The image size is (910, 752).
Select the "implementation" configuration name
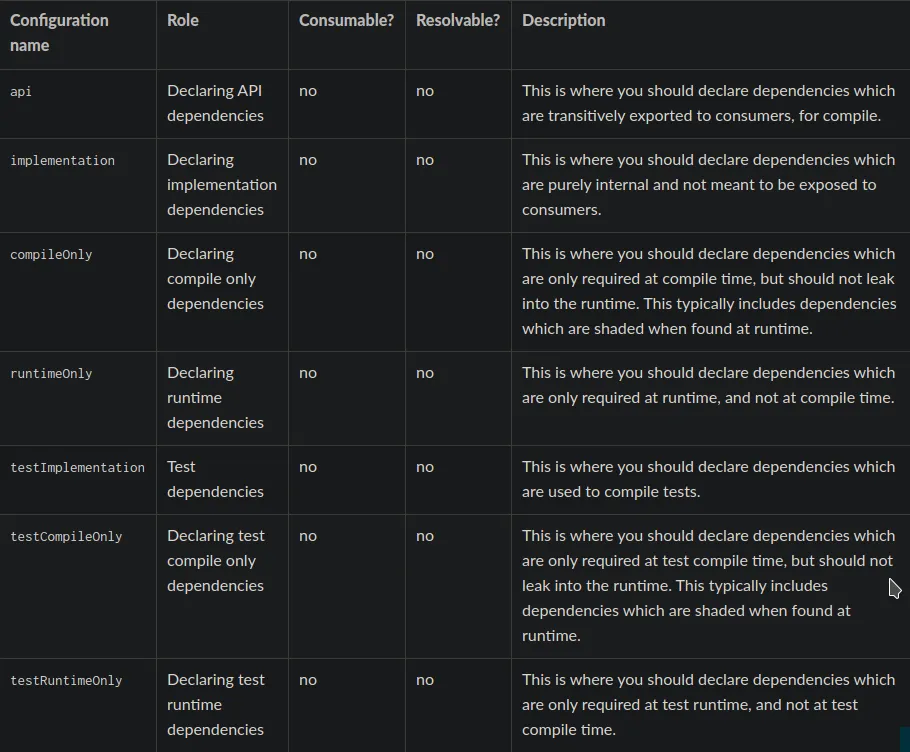[62, 160]
